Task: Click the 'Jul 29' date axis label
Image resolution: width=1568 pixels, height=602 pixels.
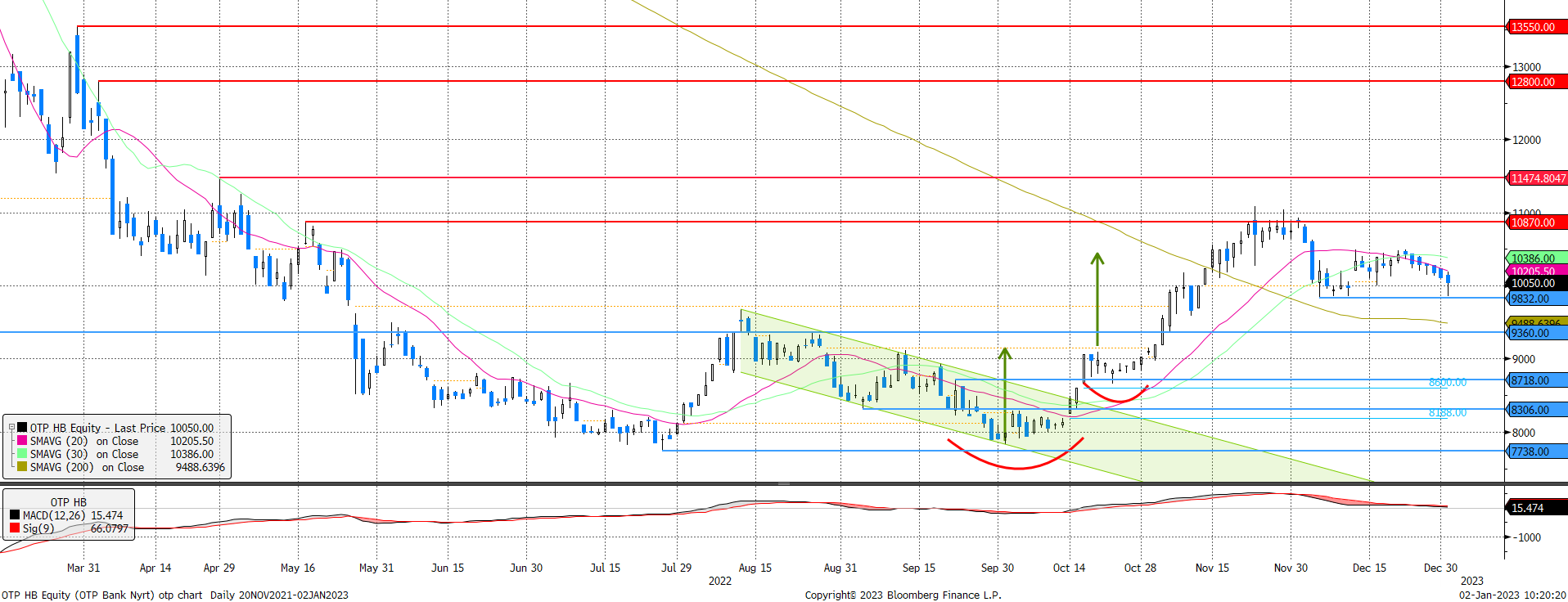Action: tap(676, 568)
